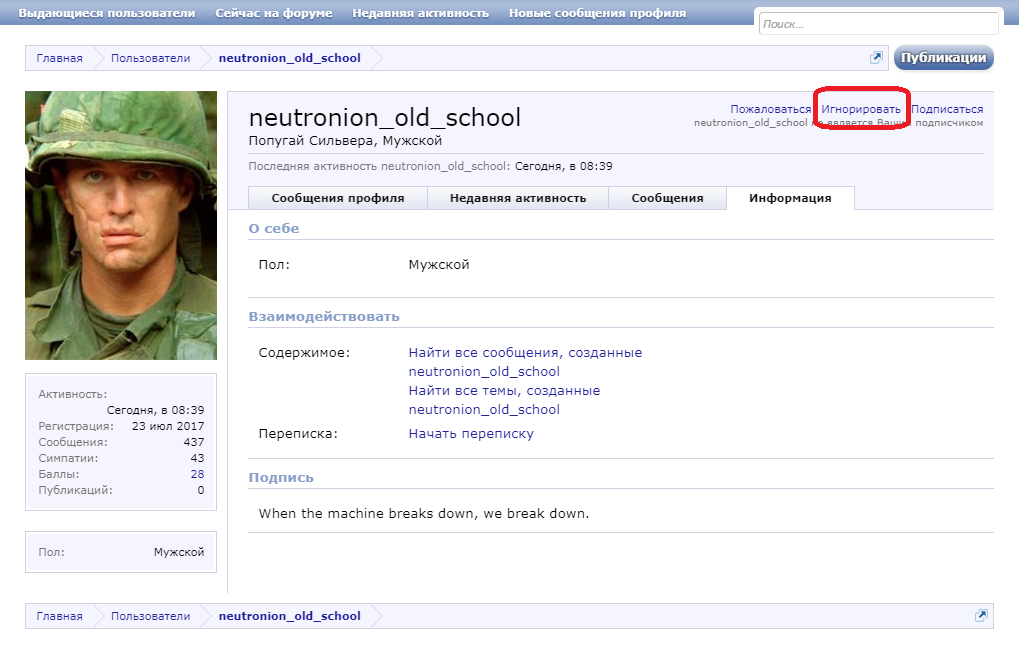
Task: Select the Сообщения tab
Action: point(667,198)
